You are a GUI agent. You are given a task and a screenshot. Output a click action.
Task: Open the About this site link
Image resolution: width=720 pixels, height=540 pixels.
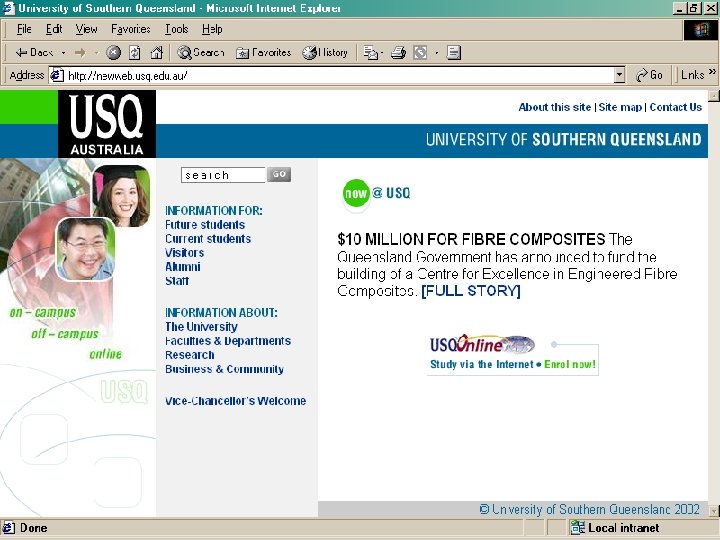[x=555, y=107]
